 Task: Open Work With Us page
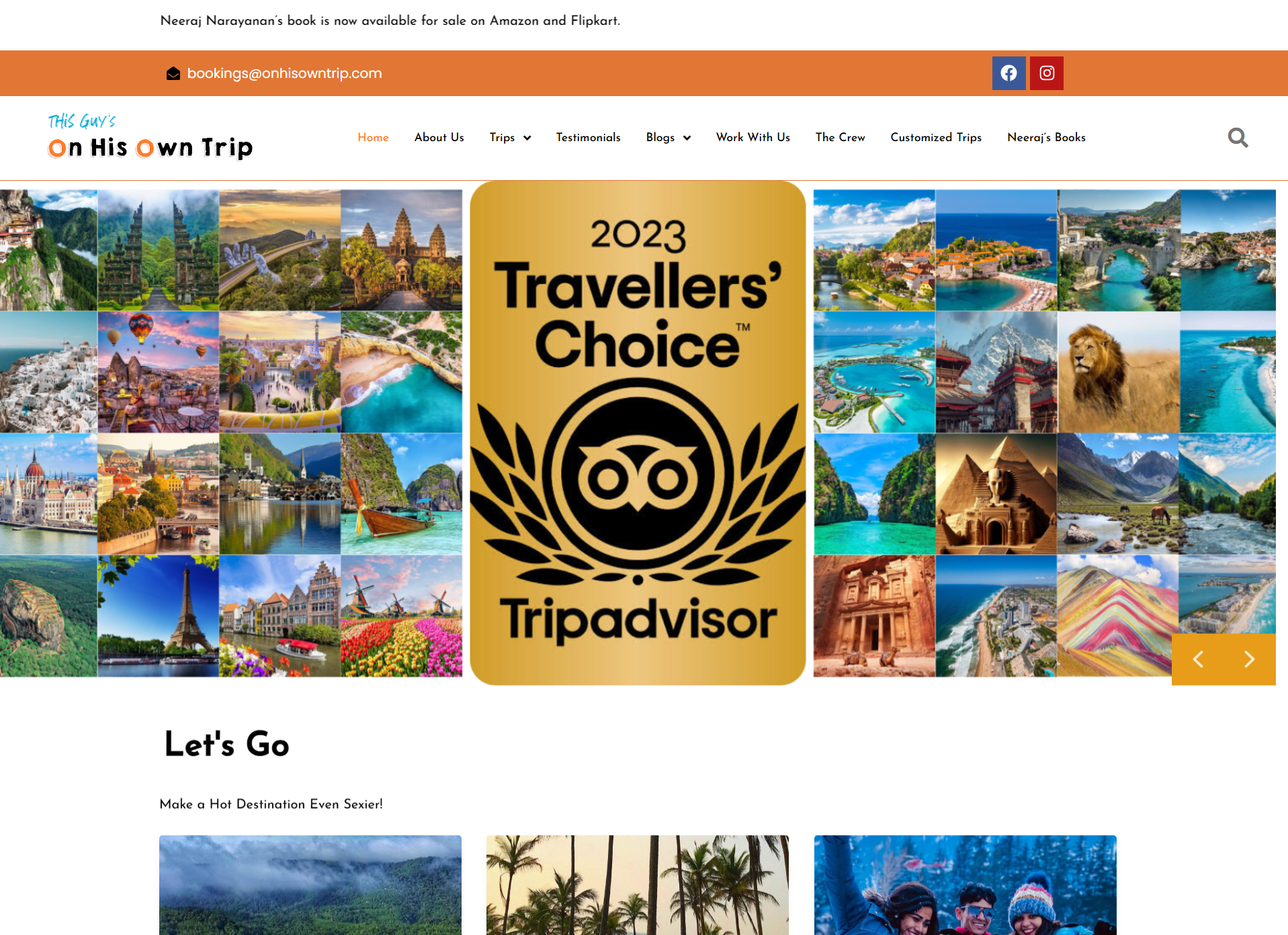click(x=753, y=137)
